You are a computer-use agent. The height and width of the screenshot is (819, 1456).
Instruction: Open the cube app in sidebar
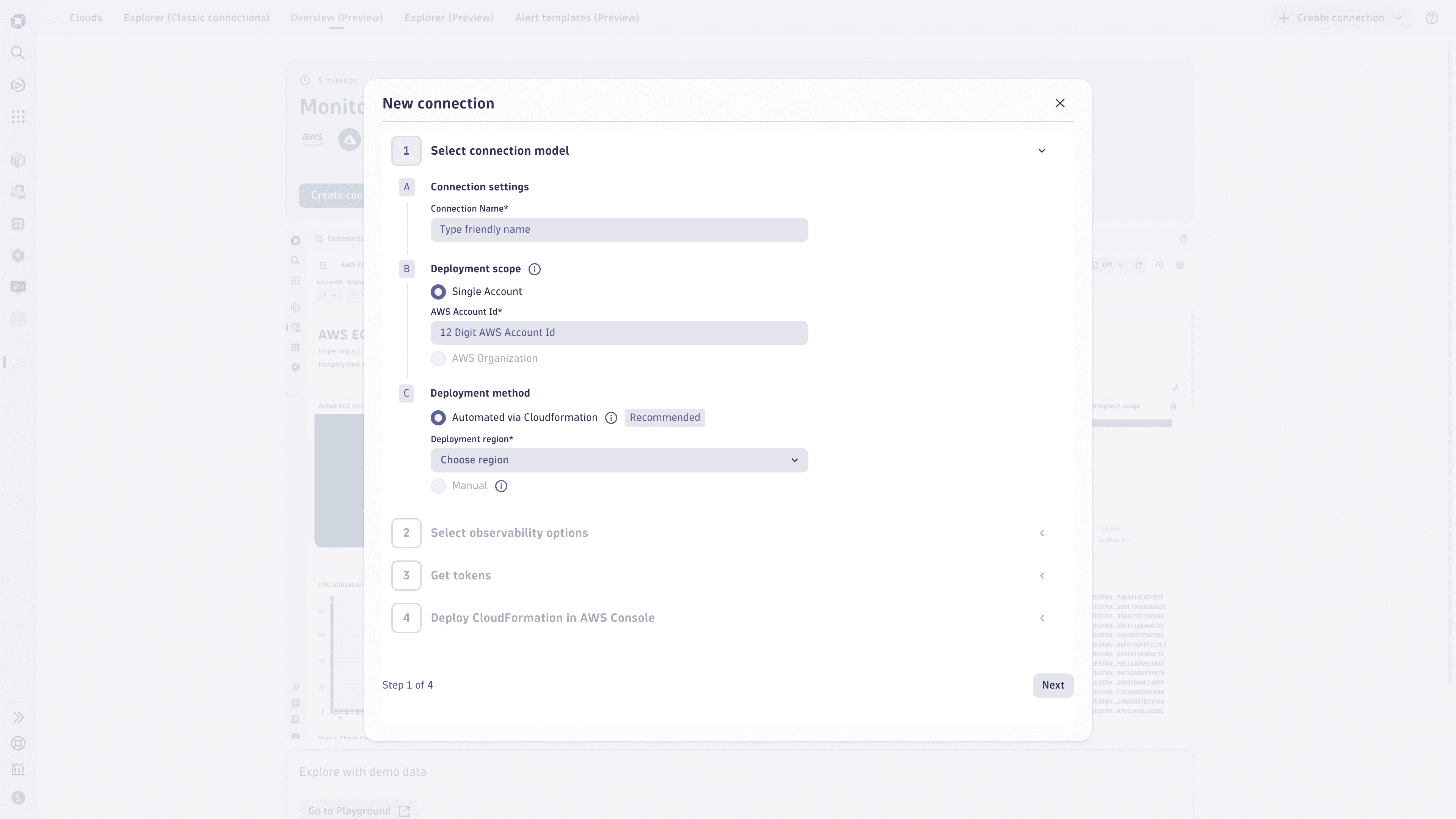18,160
